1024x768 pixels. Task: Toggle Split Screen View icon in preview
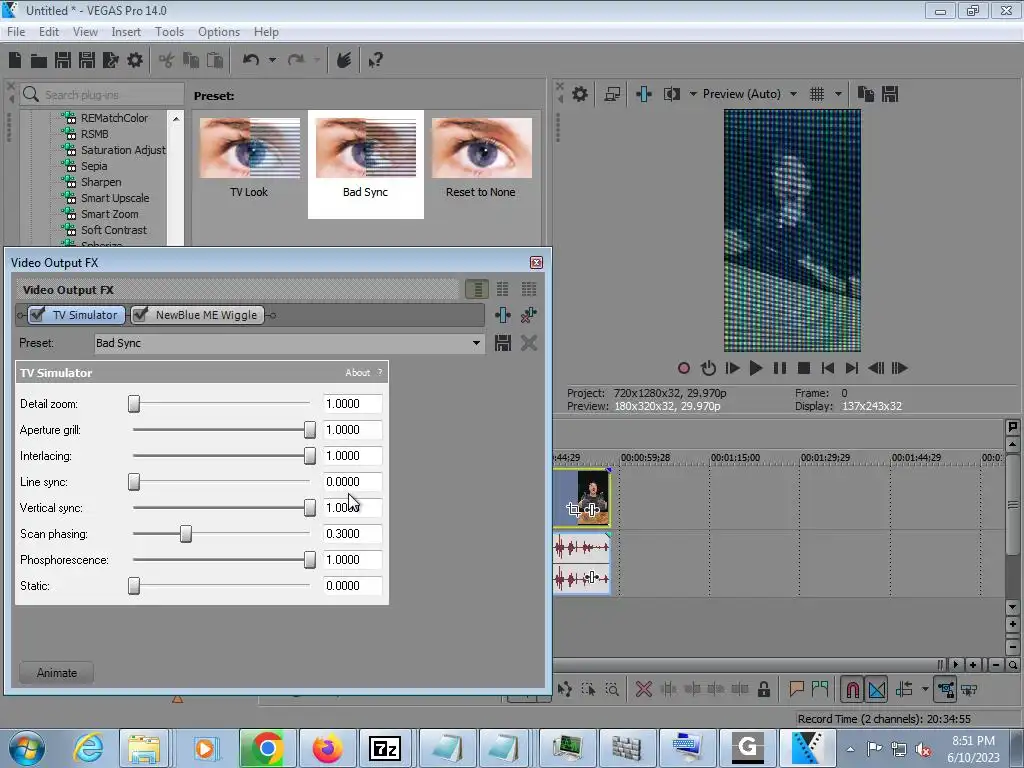point(671,94)
